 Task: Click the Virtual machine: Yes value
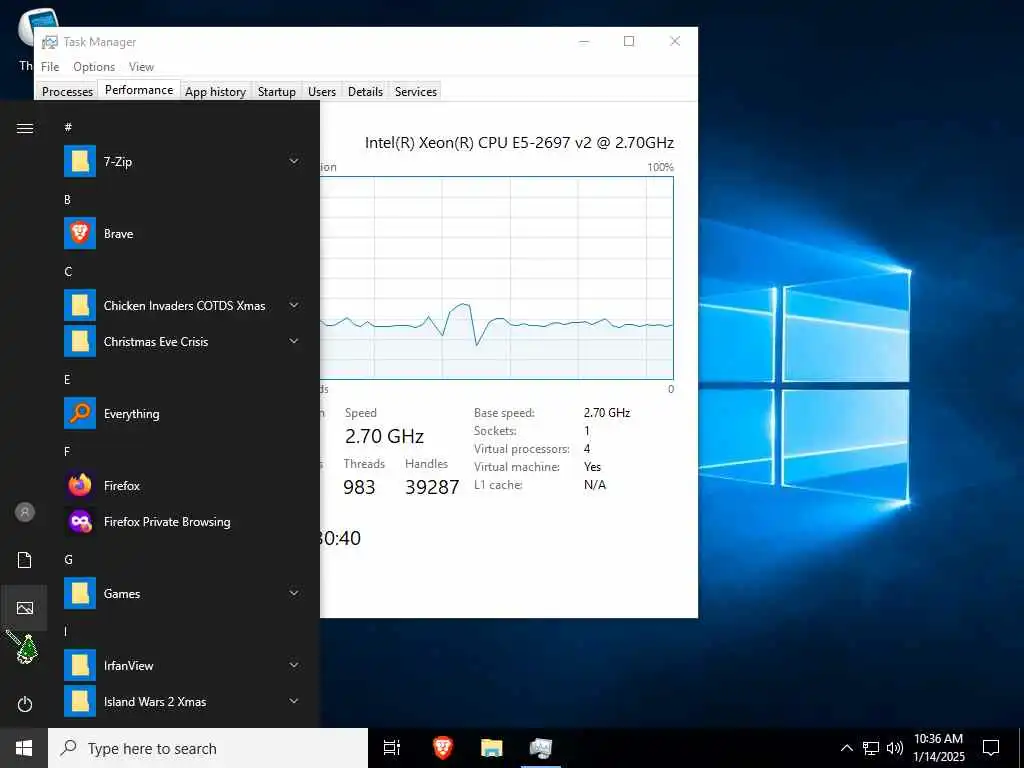pyautogui.click(x=592, y=467)
